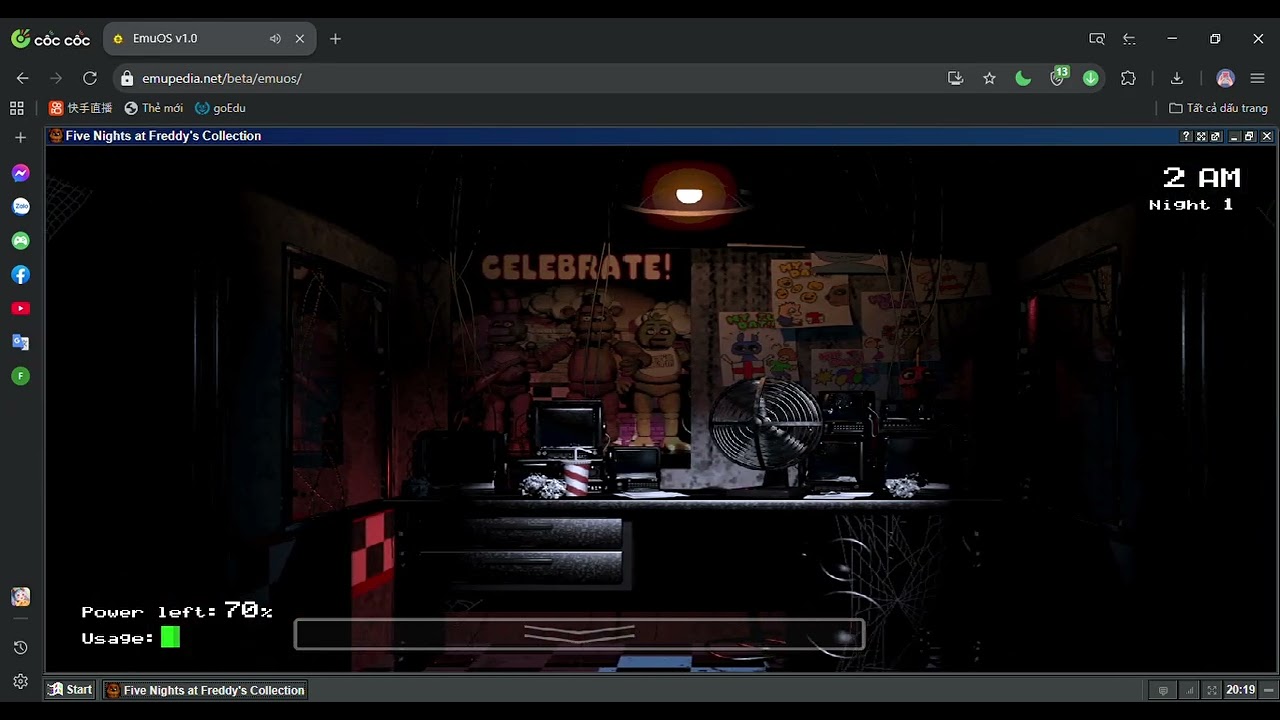Open the sidebar history clock icon
The height and width of the screenshot is (720, 1280).
(20, 648)
